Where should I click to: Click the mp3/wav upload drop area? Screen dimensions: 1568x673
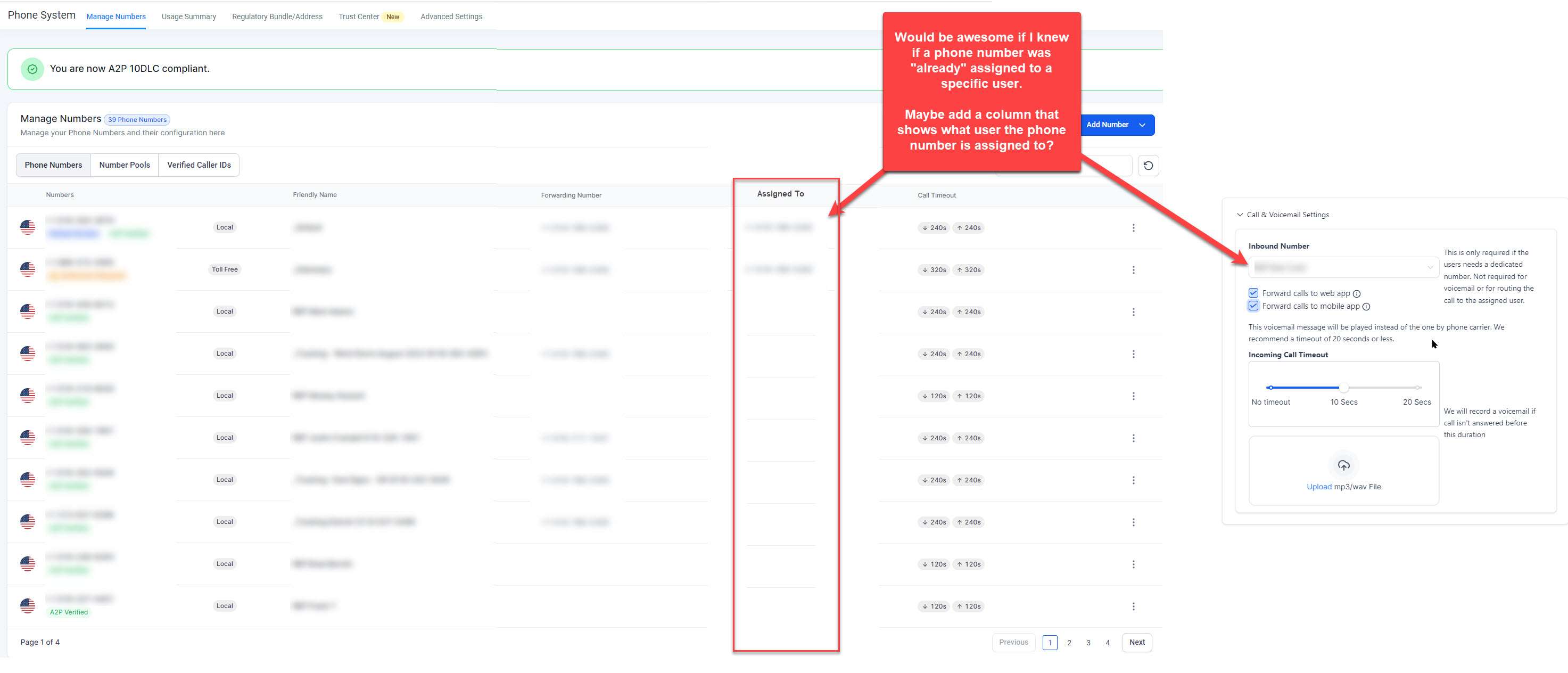(x=1343, y=471)
